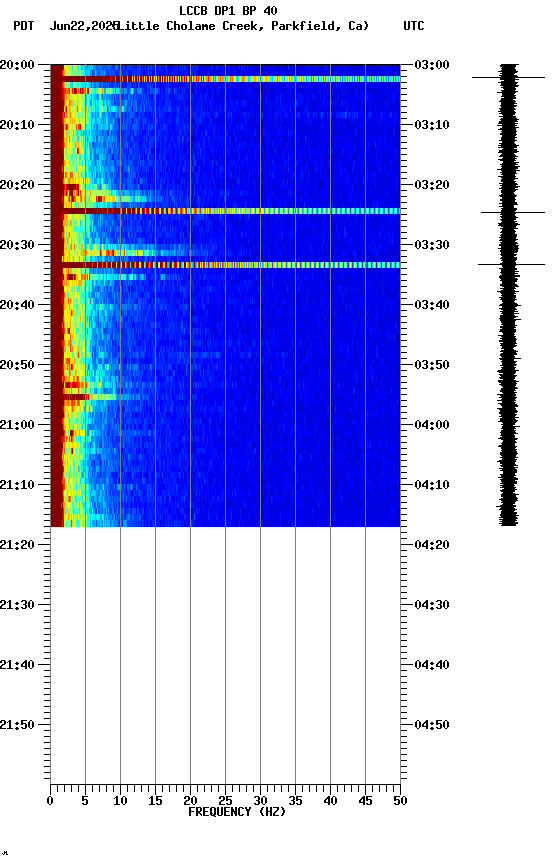Click the 20:20 PDT time label
This screenshot has width=552, height=864.
(17, 185)
